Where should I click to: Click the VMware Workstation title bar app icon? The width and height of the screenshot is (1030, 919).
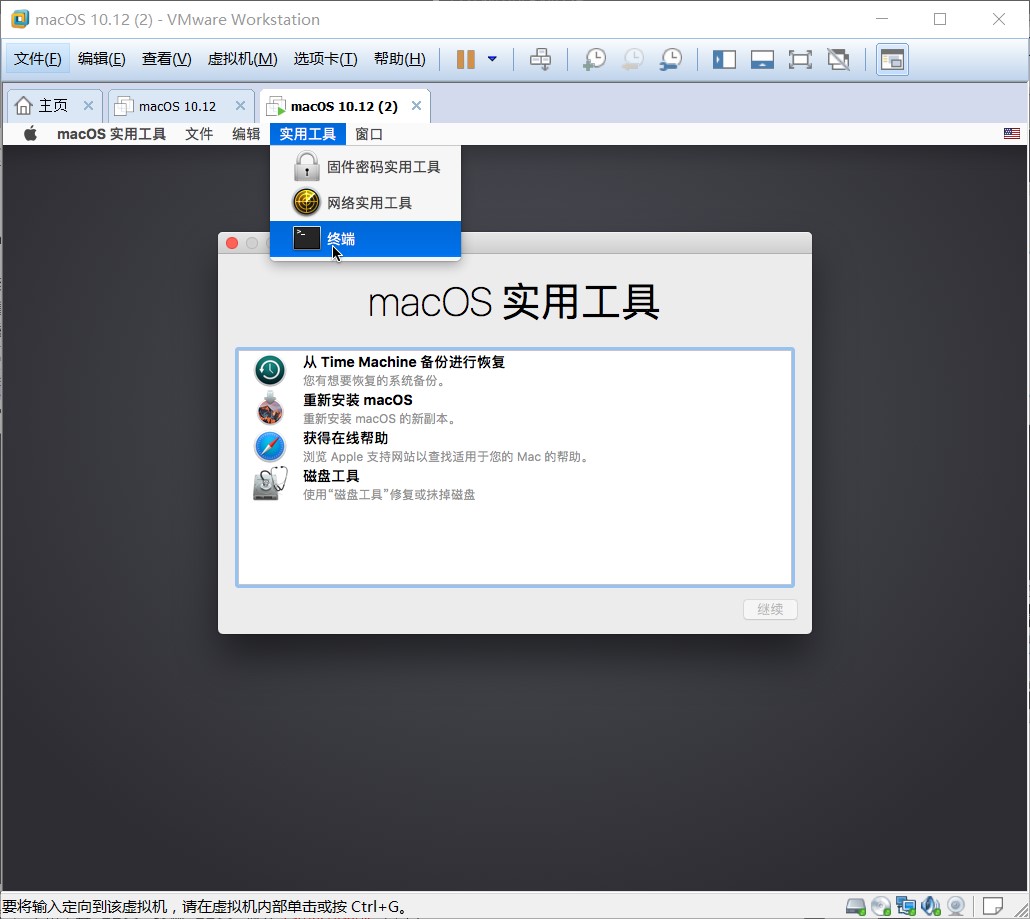[20, 19]
